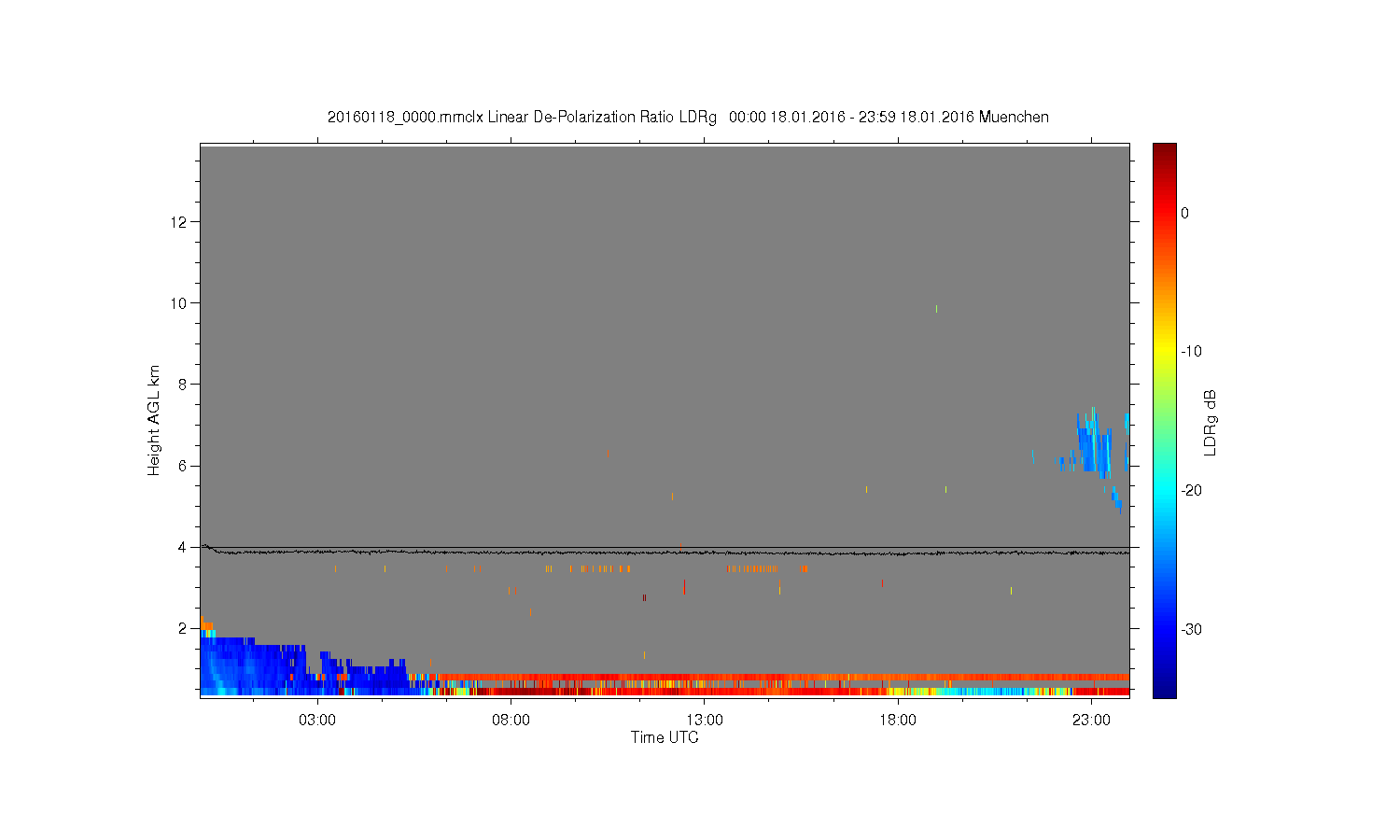Select the height axis tick label 4

(x=184, y=547)
